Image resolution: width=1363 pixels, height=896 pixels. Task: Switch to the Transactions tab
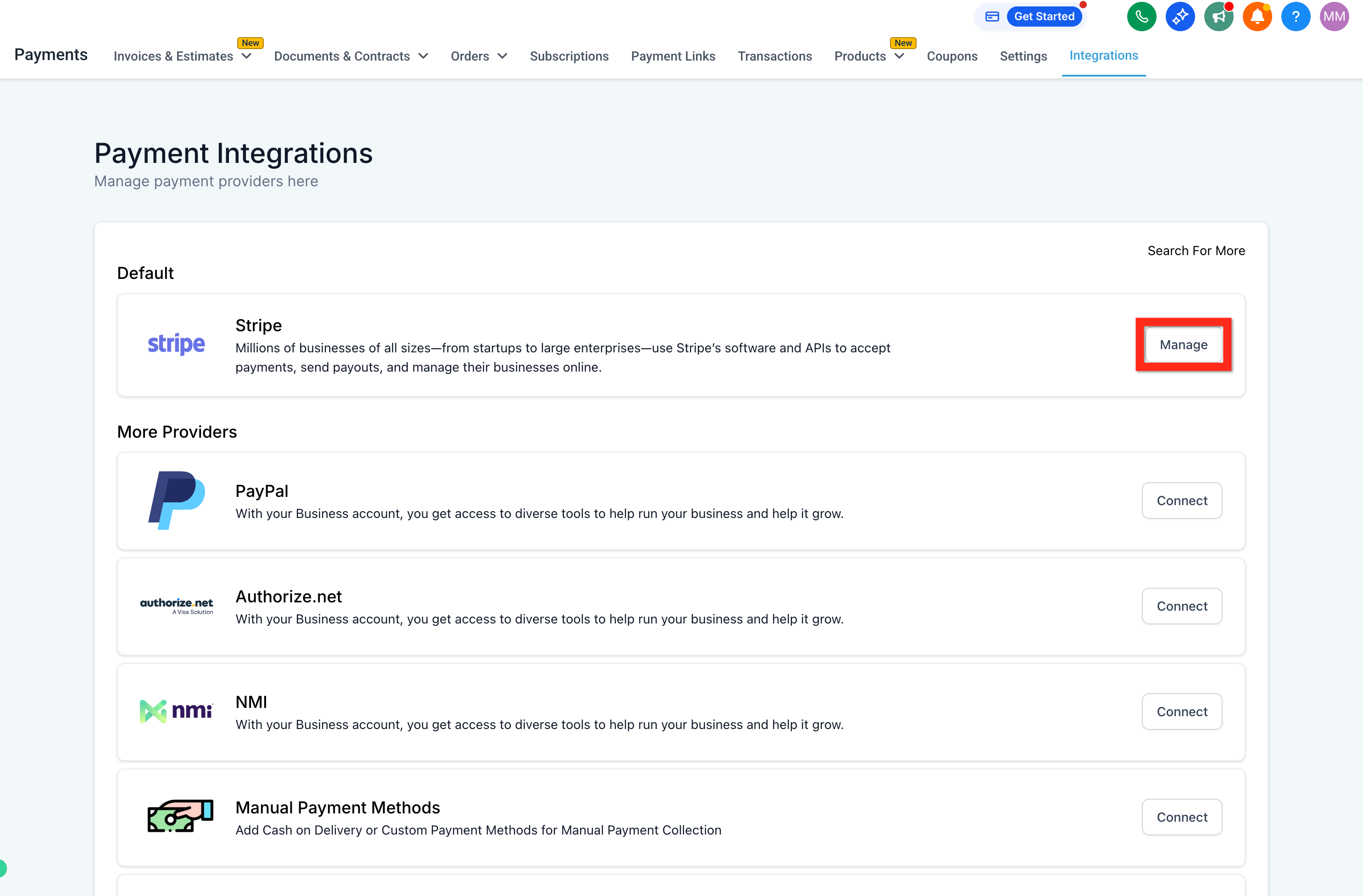click(x=774, y=56)
